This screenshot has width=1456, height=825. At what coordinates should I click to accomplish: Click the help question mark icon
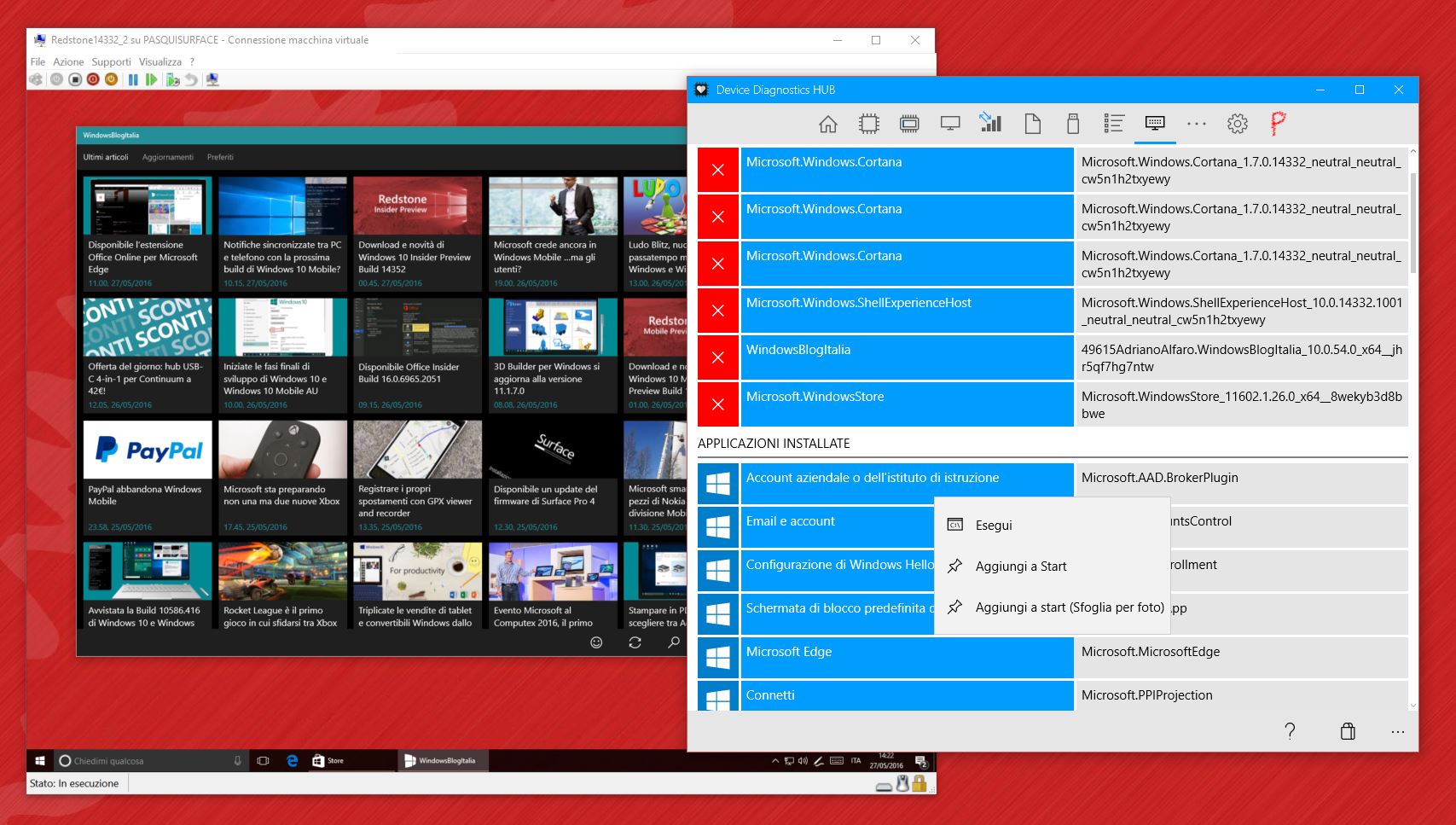(x=1290, y=731)
